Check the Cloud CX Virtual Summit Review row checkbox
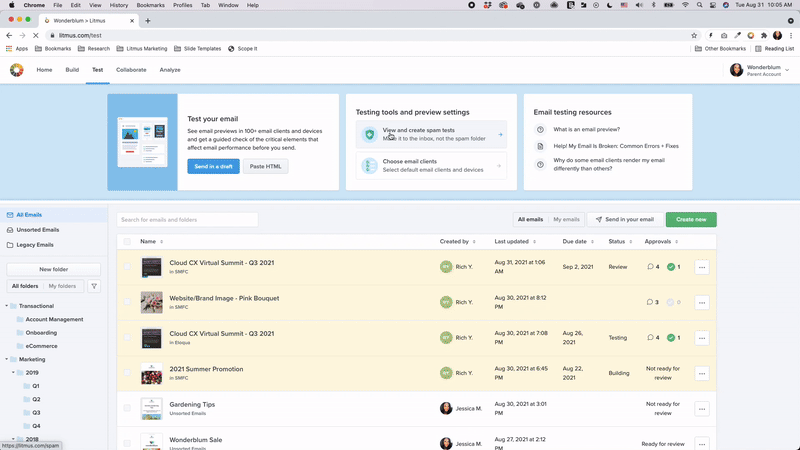The width and height of the screenshot is (800, 450). (x=127, y=267)
